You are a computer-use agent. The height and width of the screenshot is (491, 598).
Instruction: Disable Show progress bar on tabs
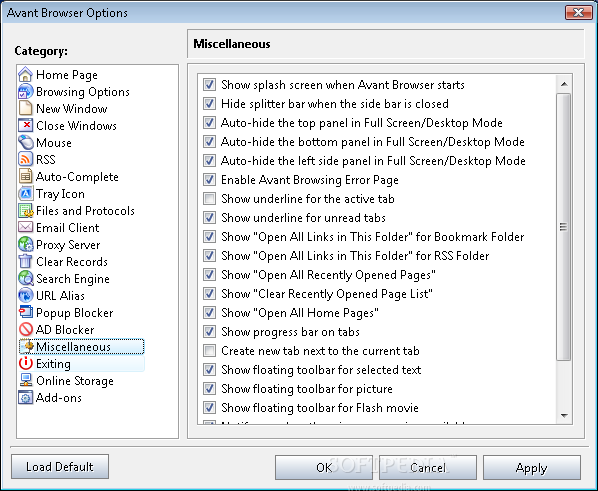209,332
